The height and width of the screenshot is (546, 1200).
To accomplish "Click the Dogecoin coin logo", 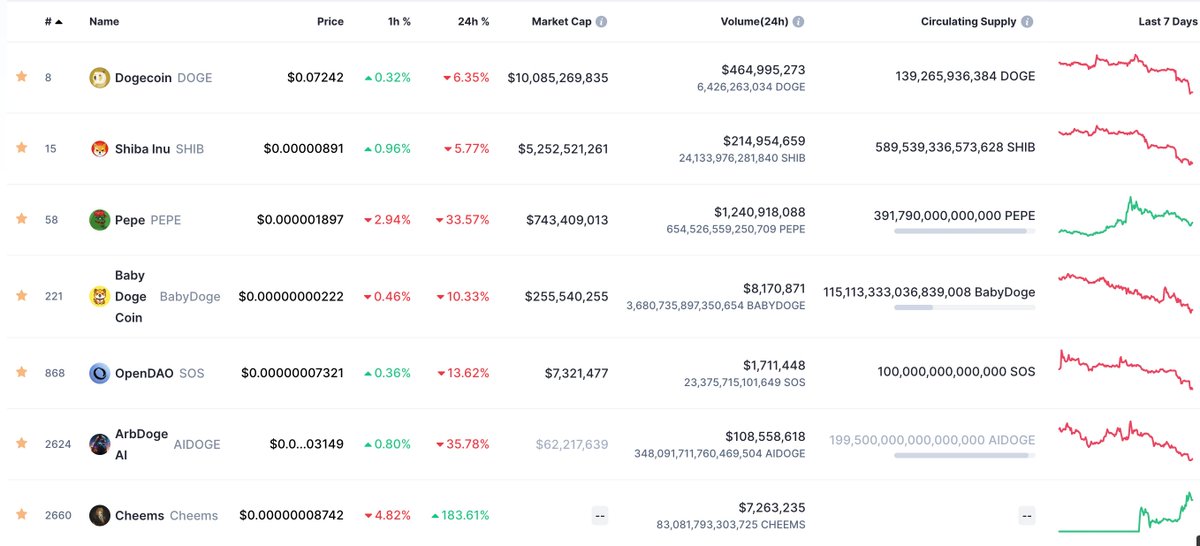I will tap(99, 77).
